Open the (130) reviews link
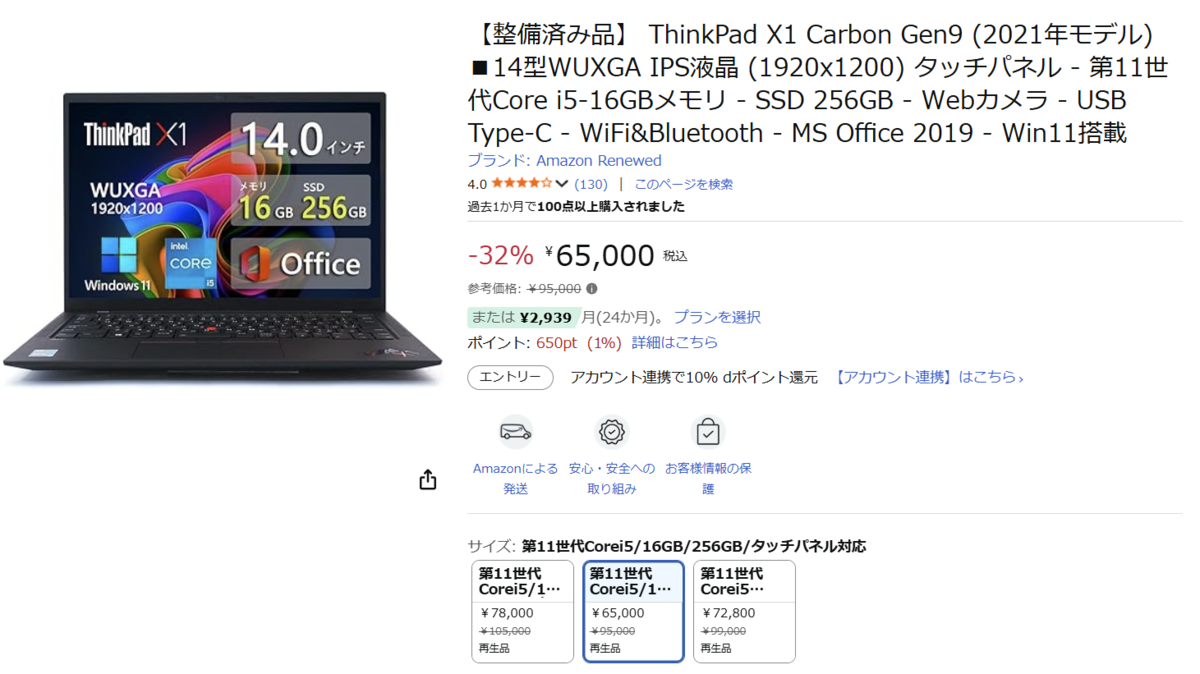This screenshot has height=674, width=1200. tap(591, 184)
